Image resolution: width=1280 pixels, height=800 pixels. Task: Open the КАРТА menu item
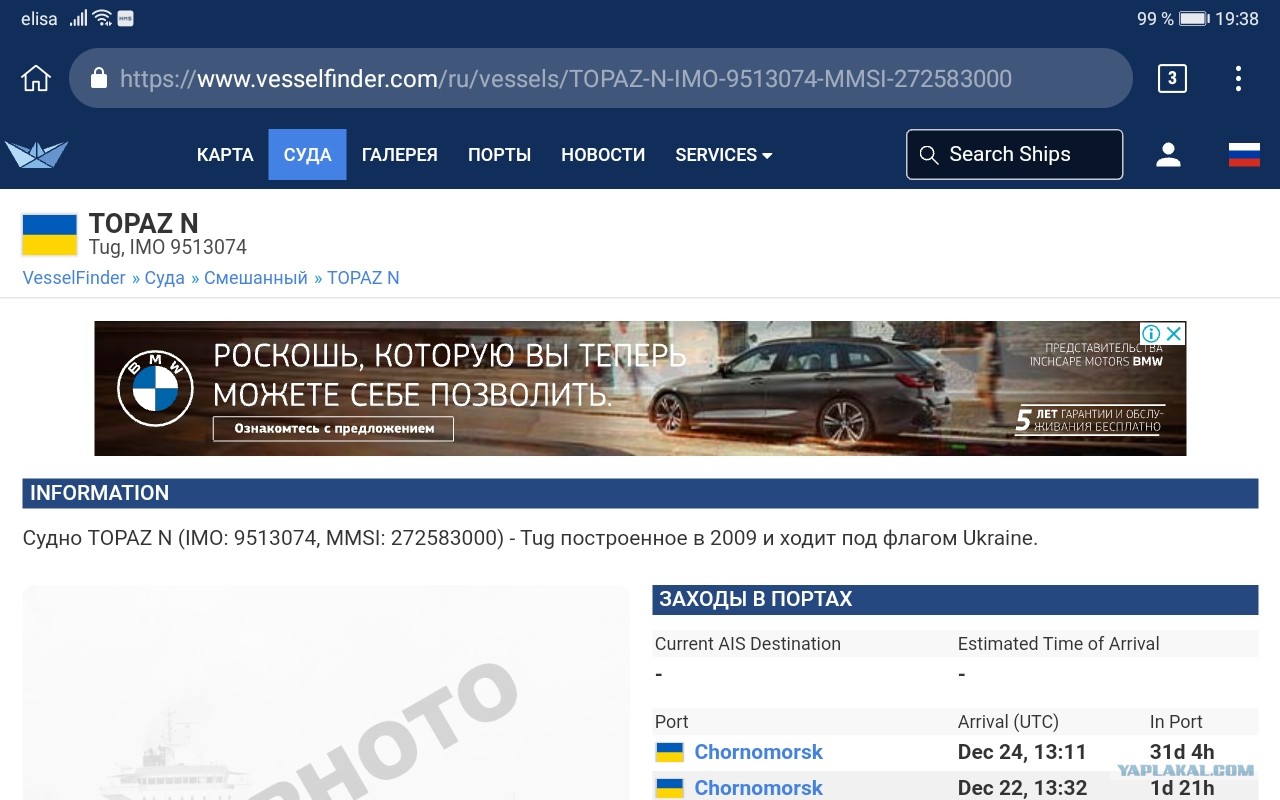[225, 155]
